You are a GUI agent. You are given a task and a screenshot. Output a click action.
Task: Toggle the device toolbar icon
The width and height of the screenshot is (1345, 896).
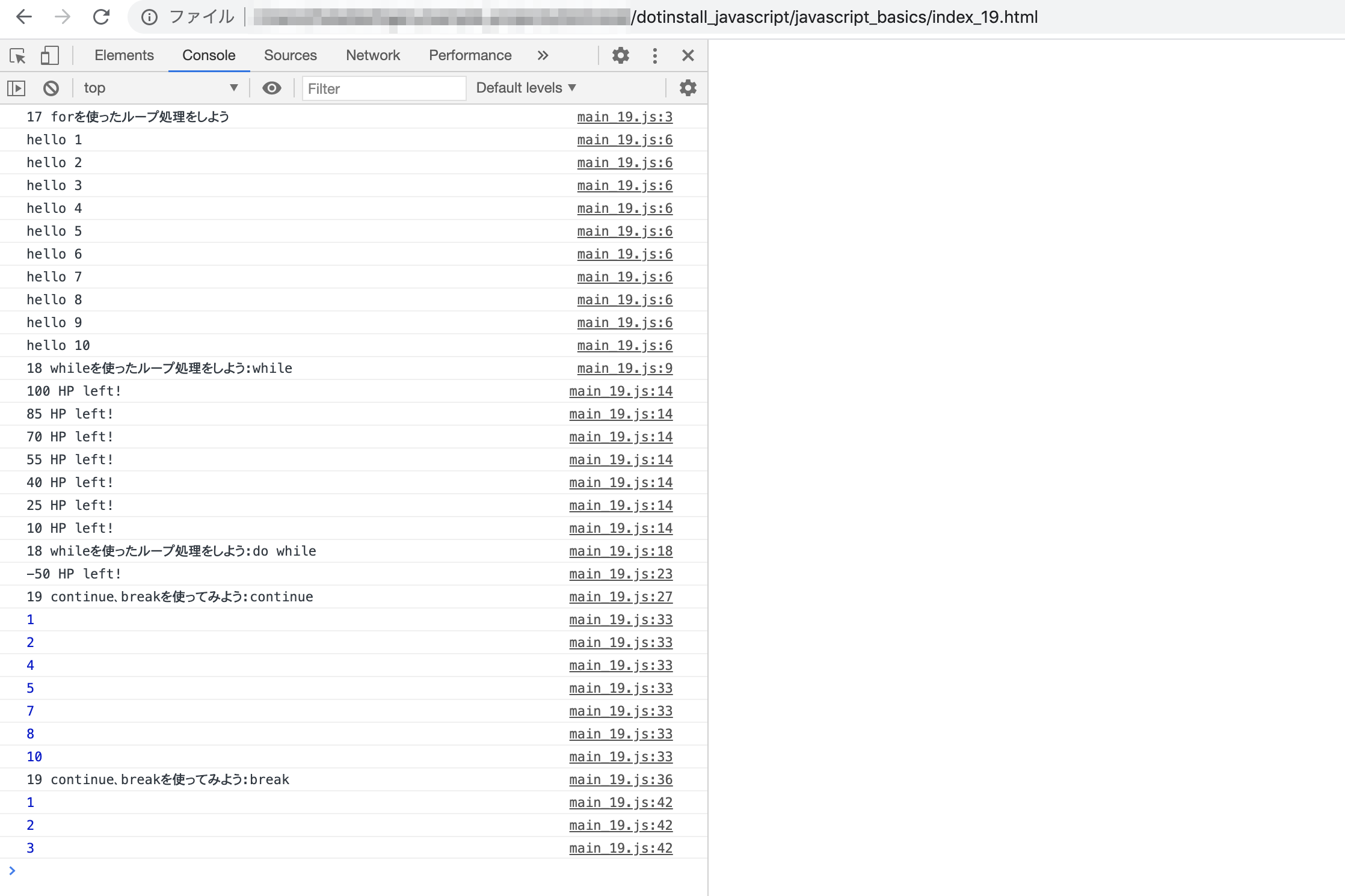point(49,56)
